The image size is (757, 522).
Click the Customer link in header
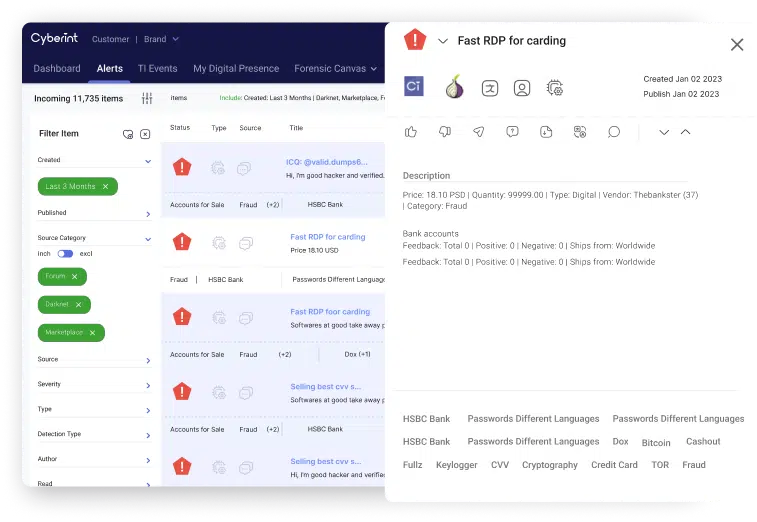coord(111,39)
